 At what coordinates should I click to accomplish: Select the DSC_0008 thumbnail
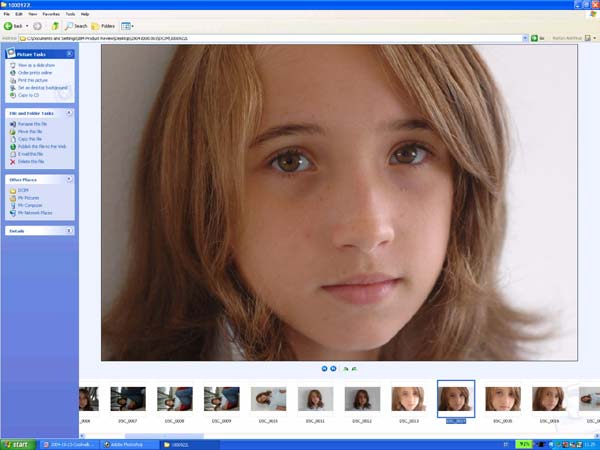[174, 399]
